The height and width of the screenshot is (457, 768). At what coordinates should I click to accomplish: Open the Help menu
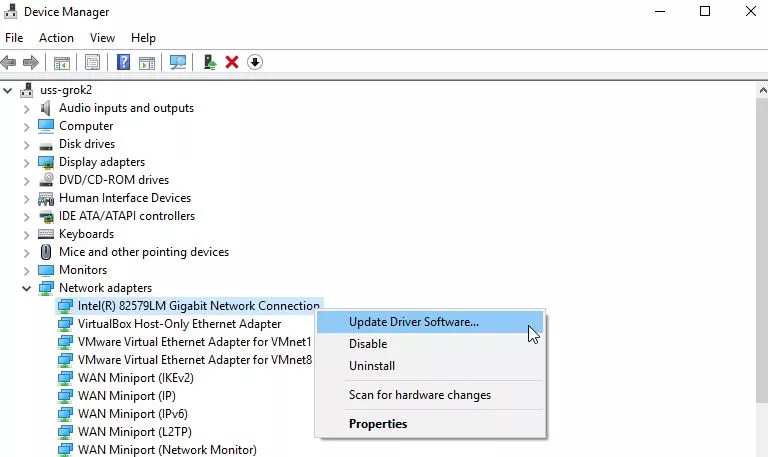point(144,38)
